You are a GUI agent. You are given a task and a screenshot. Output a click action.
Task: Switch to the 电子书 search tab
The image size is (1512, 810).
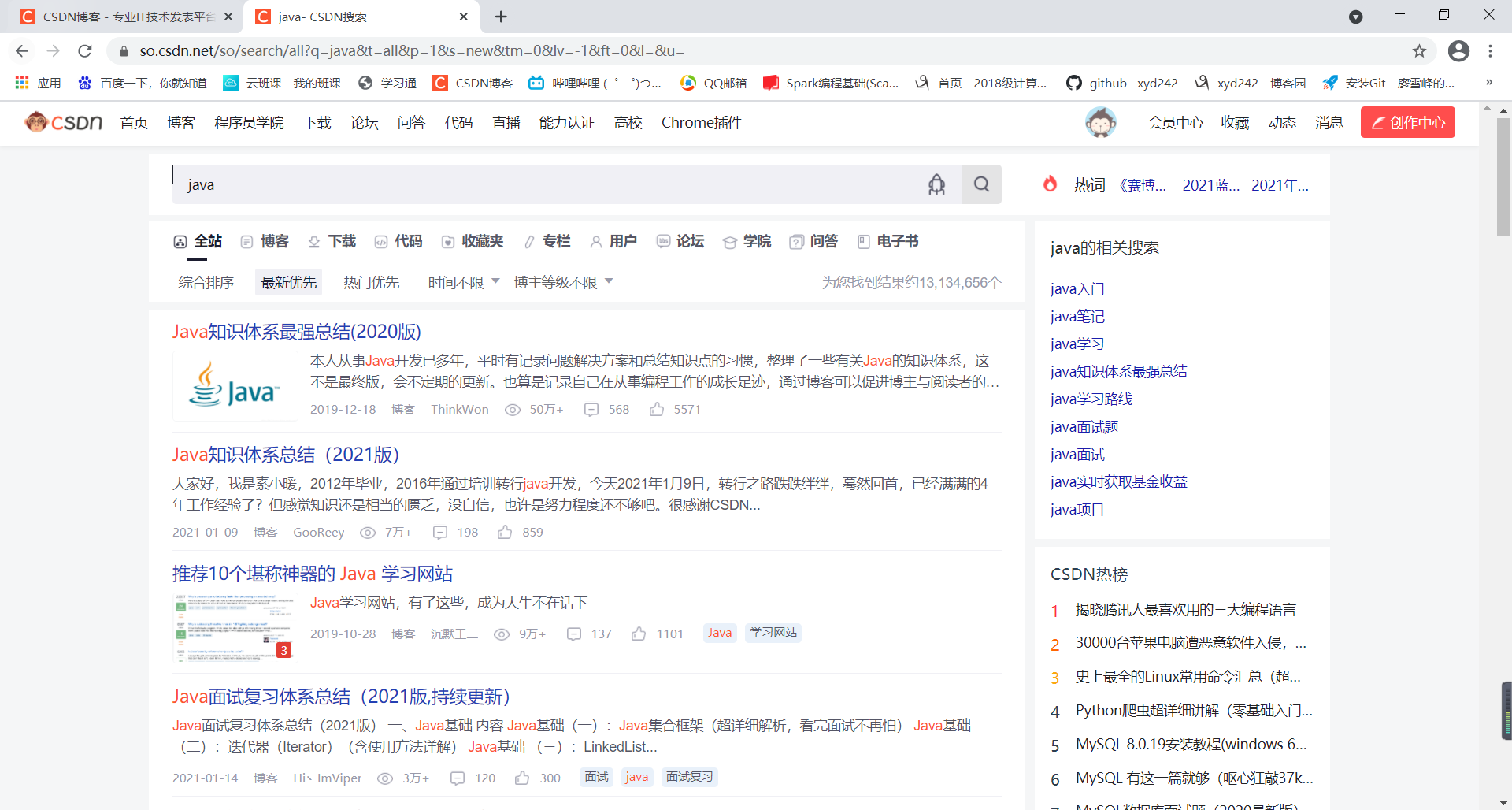[x=888, y=241]
